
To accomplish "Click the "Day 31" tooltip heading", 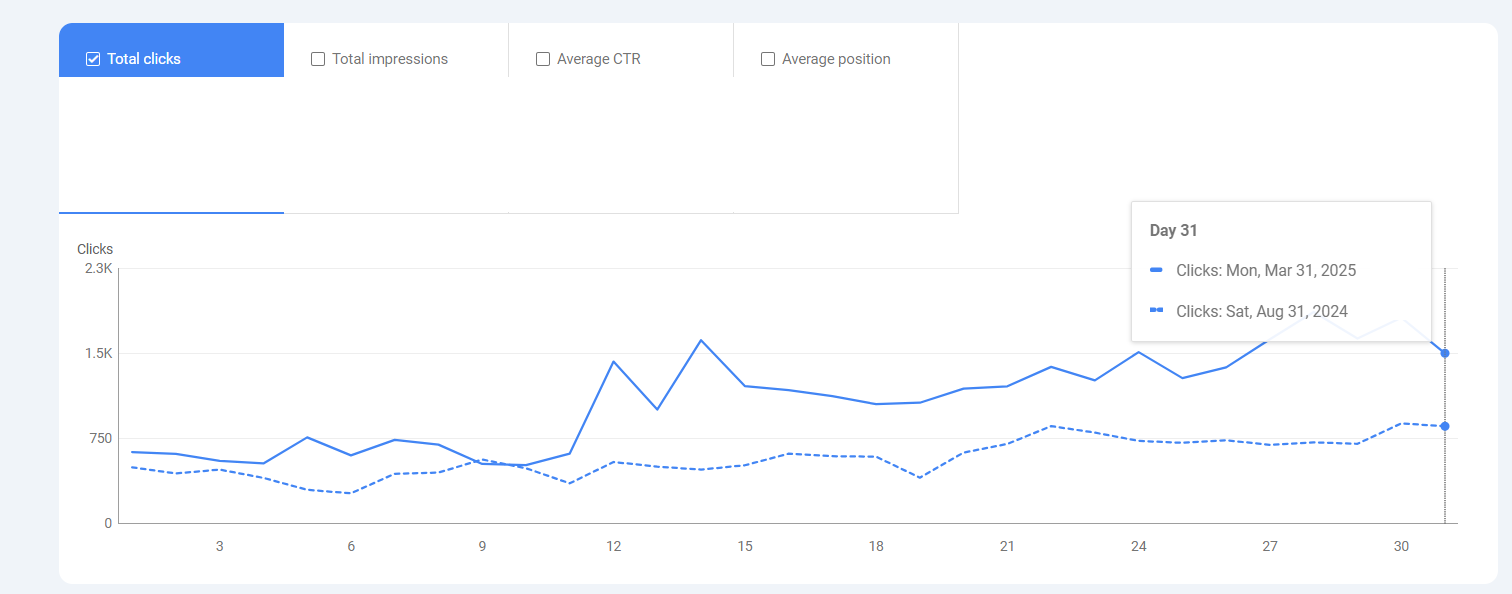I will (1173, 231).
